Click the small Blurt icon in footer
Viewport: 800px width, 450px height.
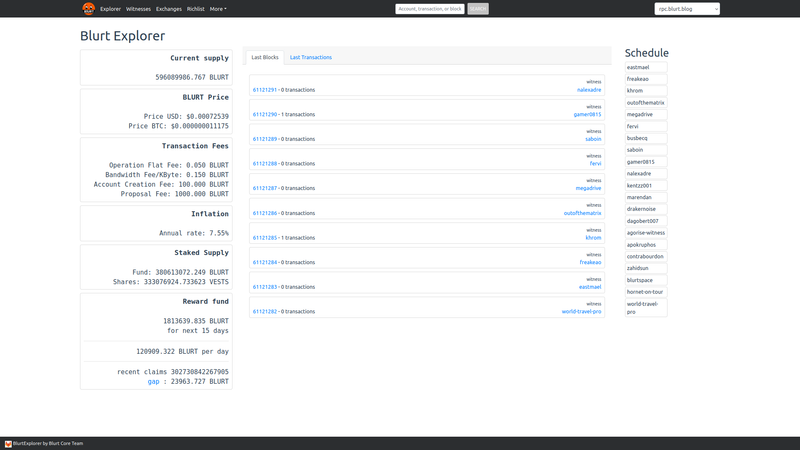click(x=8, y=444)
